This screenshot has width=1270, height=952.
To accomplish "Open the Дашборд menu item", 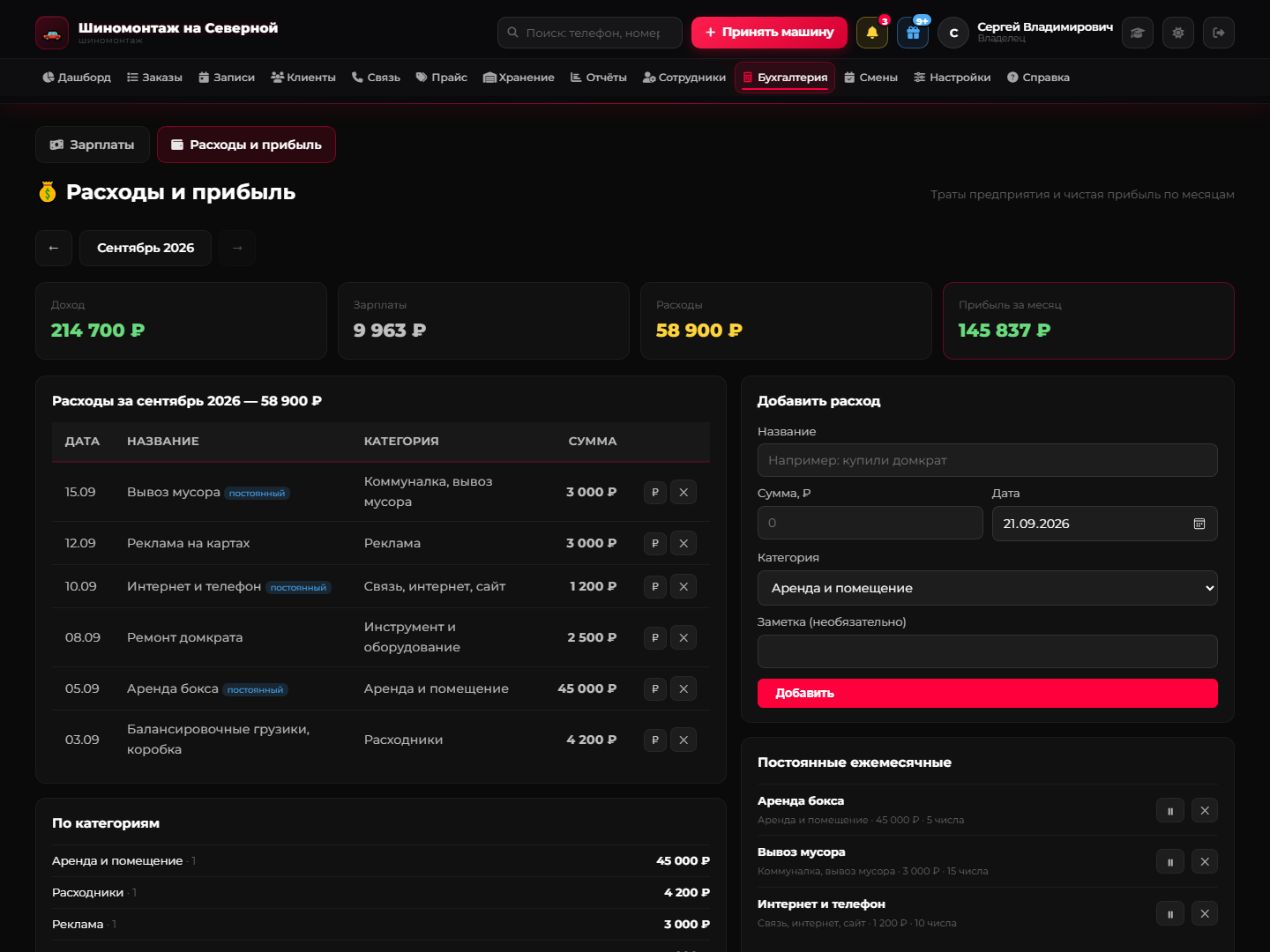I will point(77,78).
